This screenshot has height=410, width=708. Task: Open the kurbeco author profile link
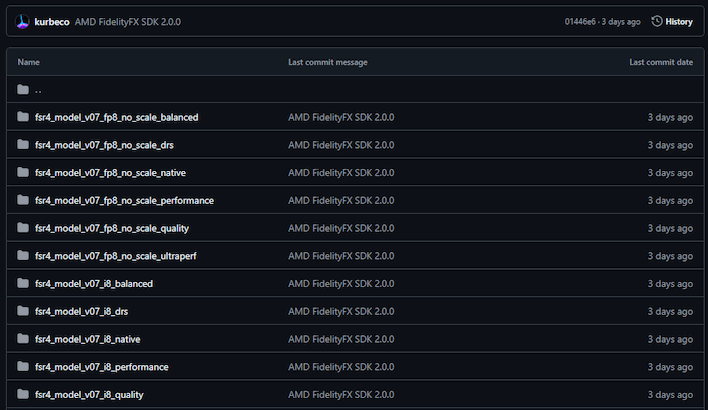(x=52, y=21)
